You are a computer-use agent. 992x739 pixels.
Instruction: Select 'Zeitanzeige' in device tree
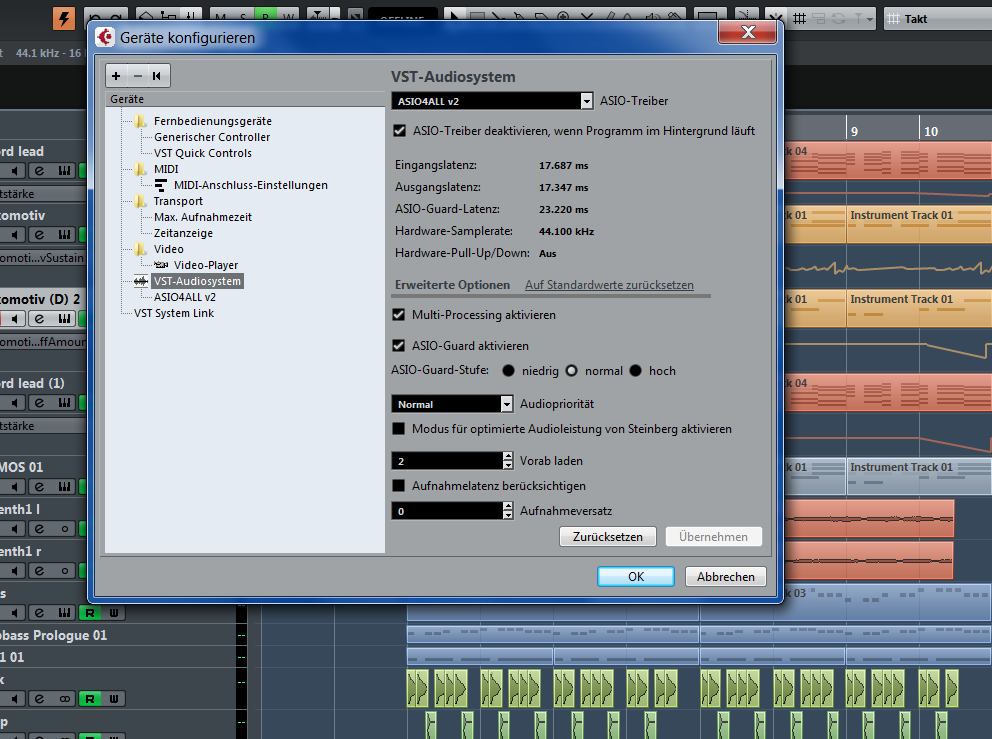183,233
